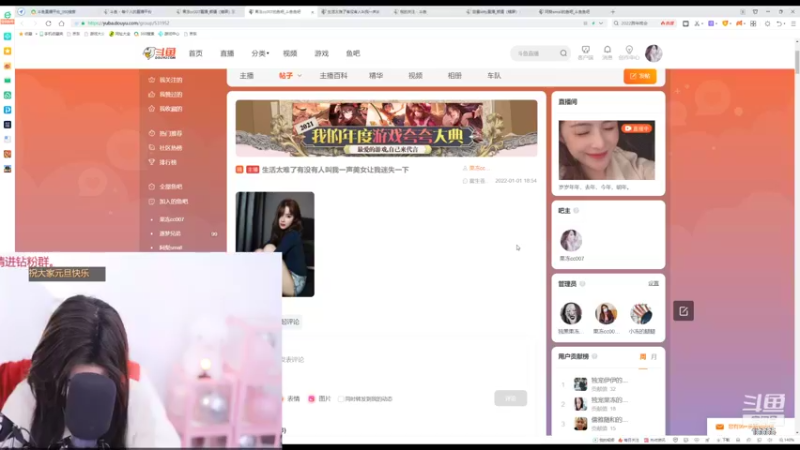Open 加入的鱼吧 in the left sidebar
The height and width of the screenshot is (450, 800).
[x=168, y=202]
